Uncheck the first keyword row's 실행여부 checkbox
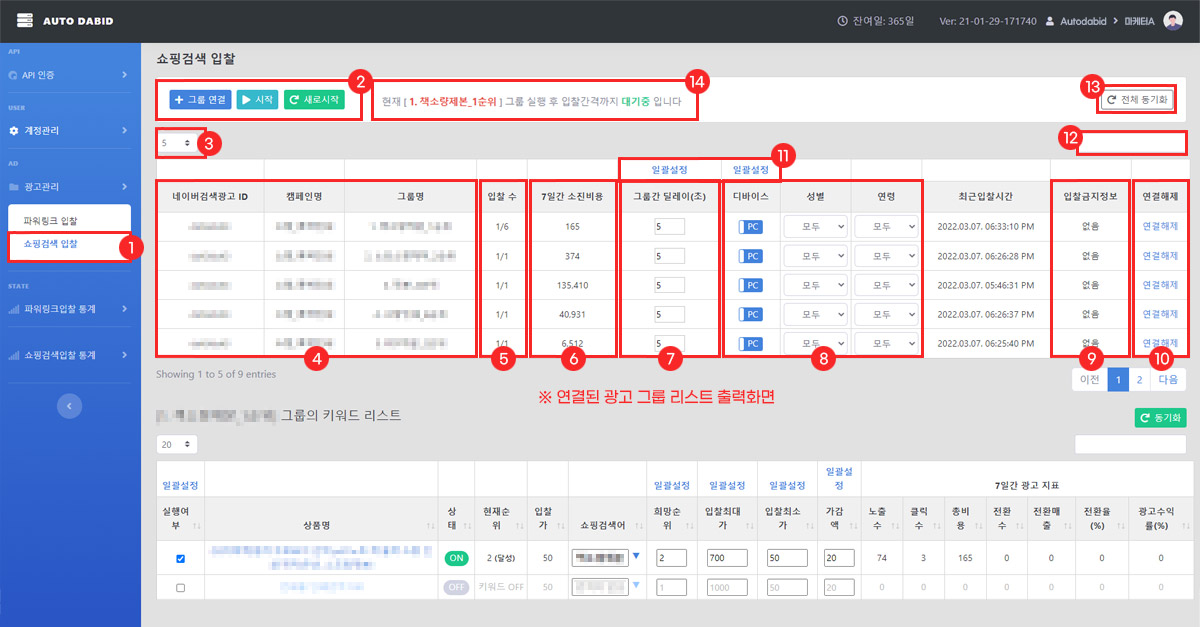Image resolution: width=1200 pixels, height=627 pixels. click(x=180, y=559)
